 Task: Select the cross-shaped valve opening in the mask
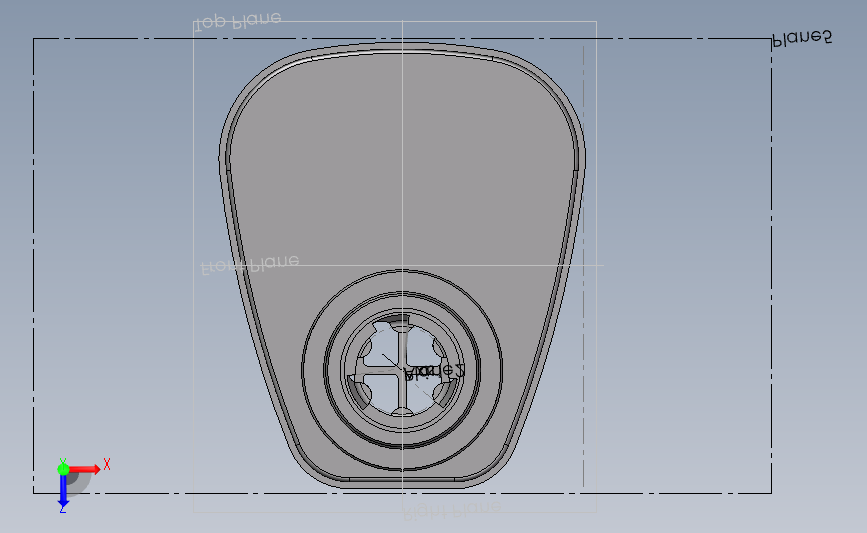coord(402,367)
